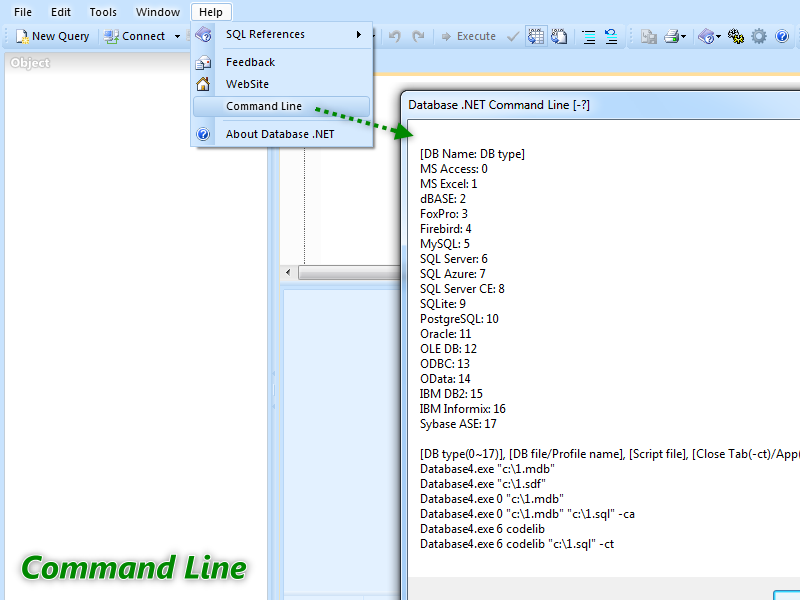Click the '[DB Name: DB type]' text
Viewport: 800px width, 600px height.
pyautogui.click(x=472, y=154)
